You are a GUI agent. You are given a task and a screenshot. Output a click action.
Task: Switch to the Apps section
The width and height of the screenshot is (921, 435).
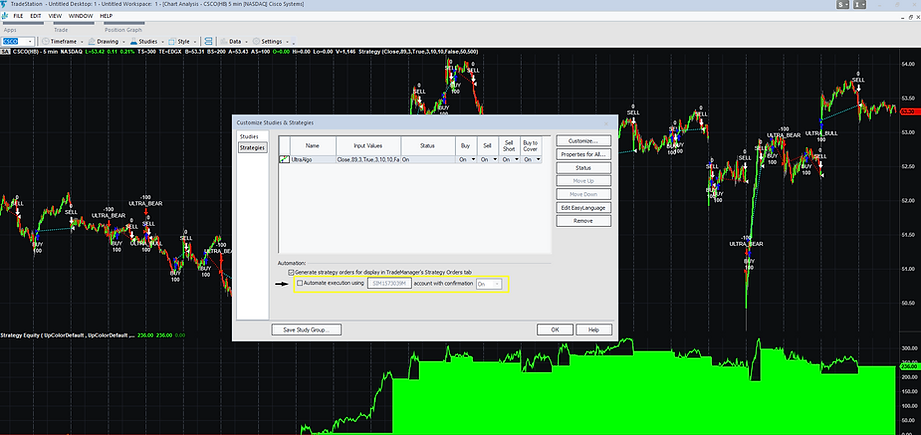coord(10,30)
